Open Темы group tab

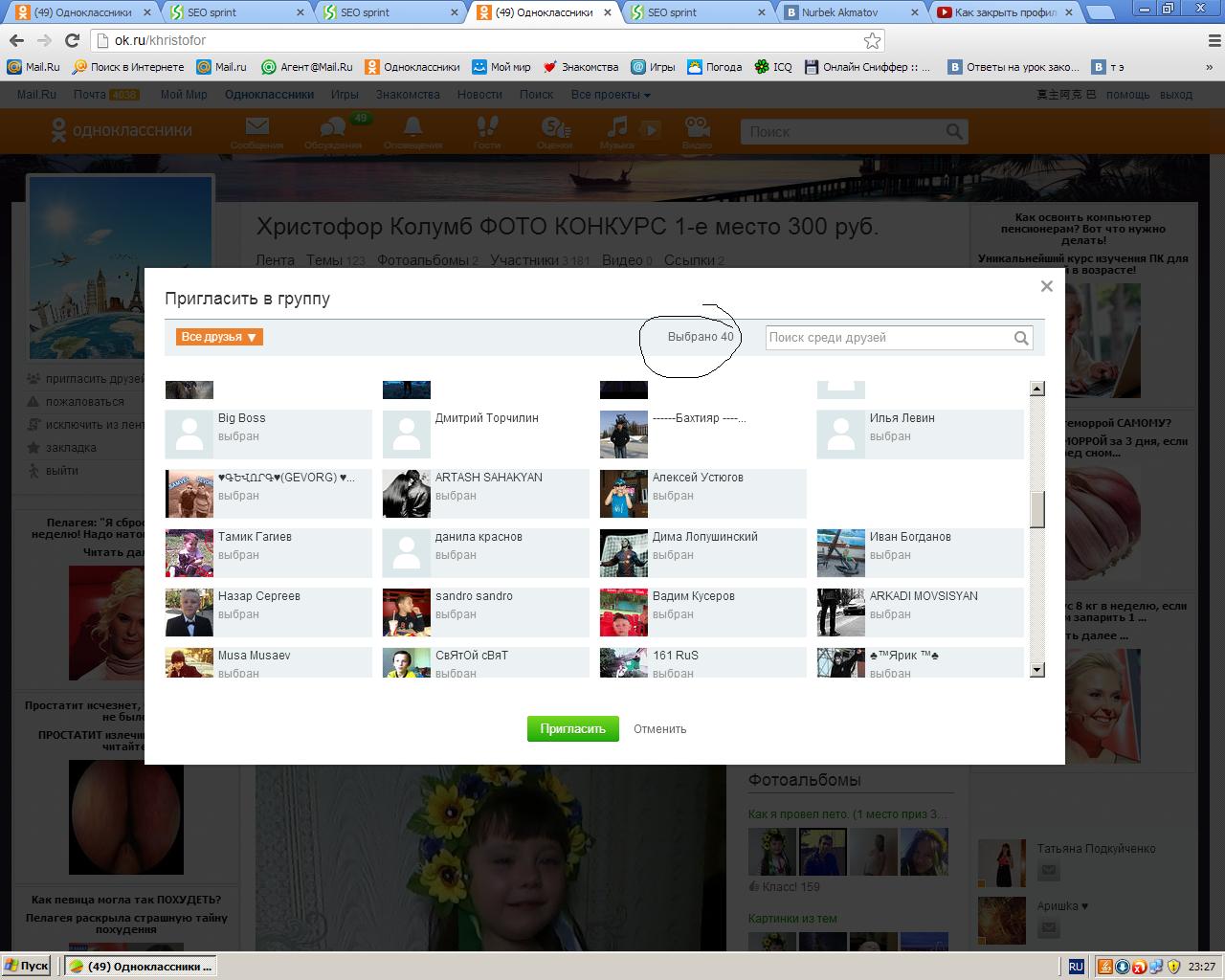point(335,260)
